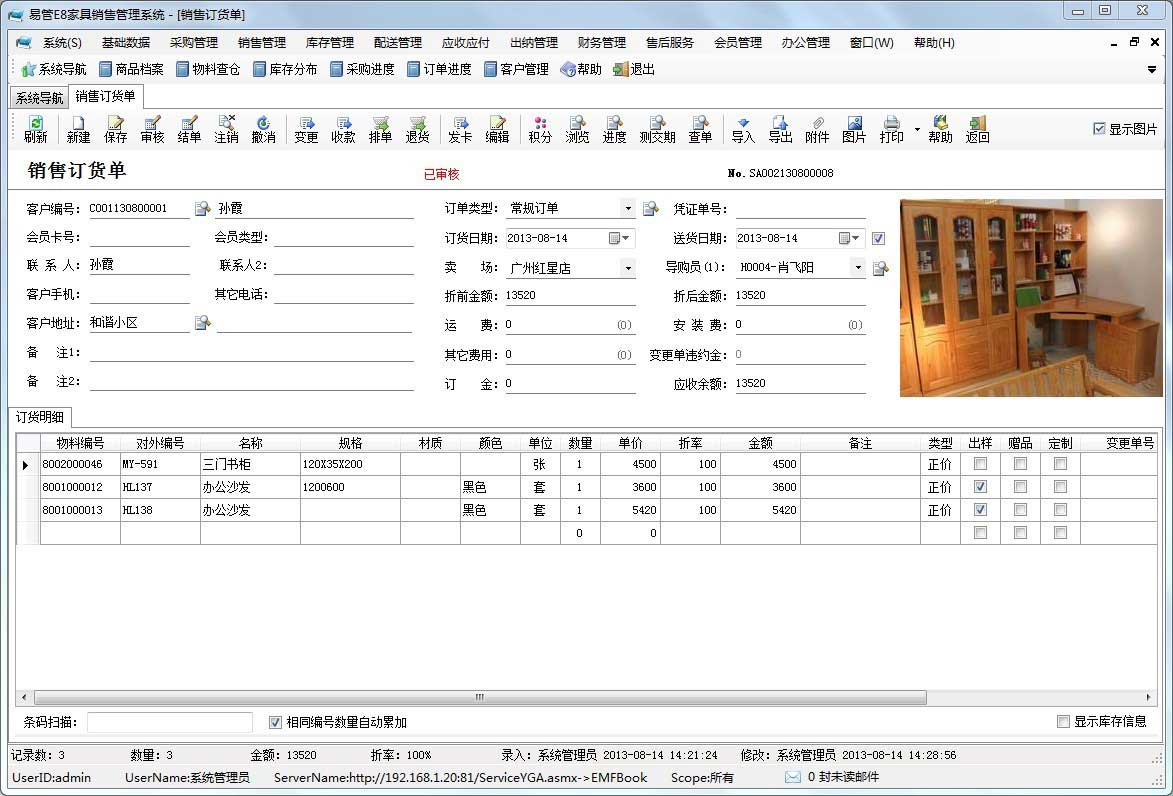Click the 打印 print icon
The image size is (1173, 796).
click(891, 129)
